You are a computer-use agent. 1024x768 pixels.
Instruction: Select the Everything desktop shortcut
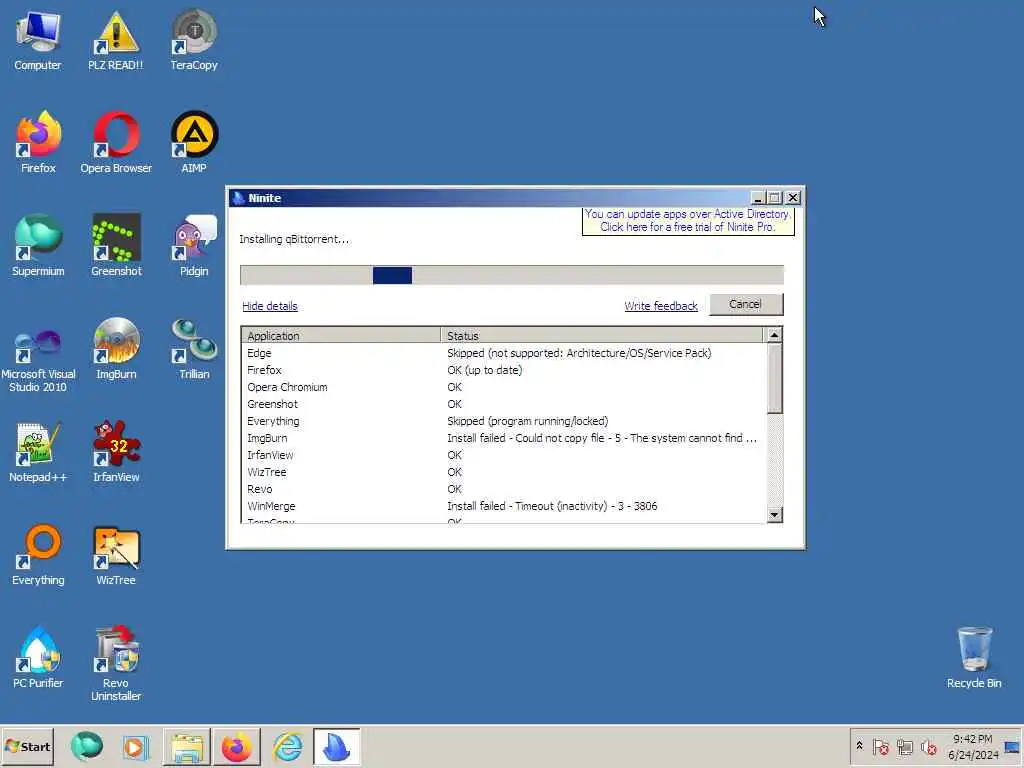click(x=38, y=555)
